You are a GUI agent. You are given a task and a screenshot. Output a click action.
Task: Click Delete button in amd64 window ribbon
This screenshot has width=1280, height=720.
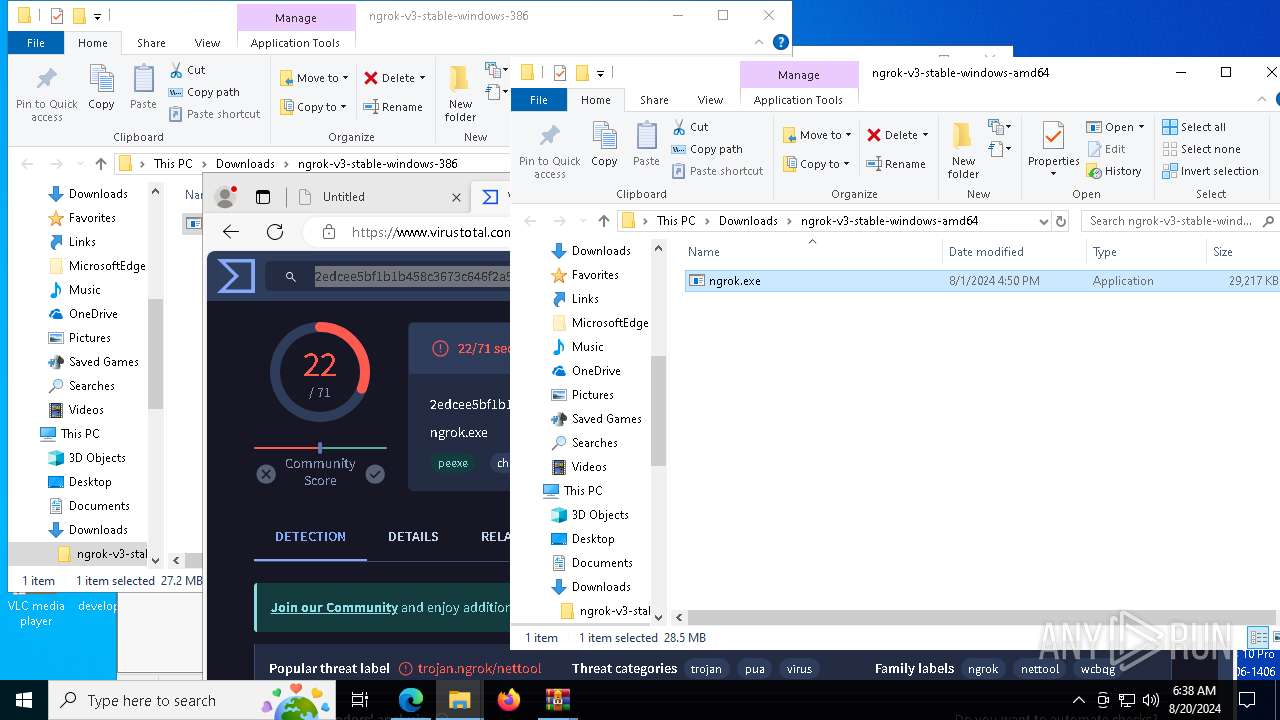pyautogui.click(x=891, y=135)
